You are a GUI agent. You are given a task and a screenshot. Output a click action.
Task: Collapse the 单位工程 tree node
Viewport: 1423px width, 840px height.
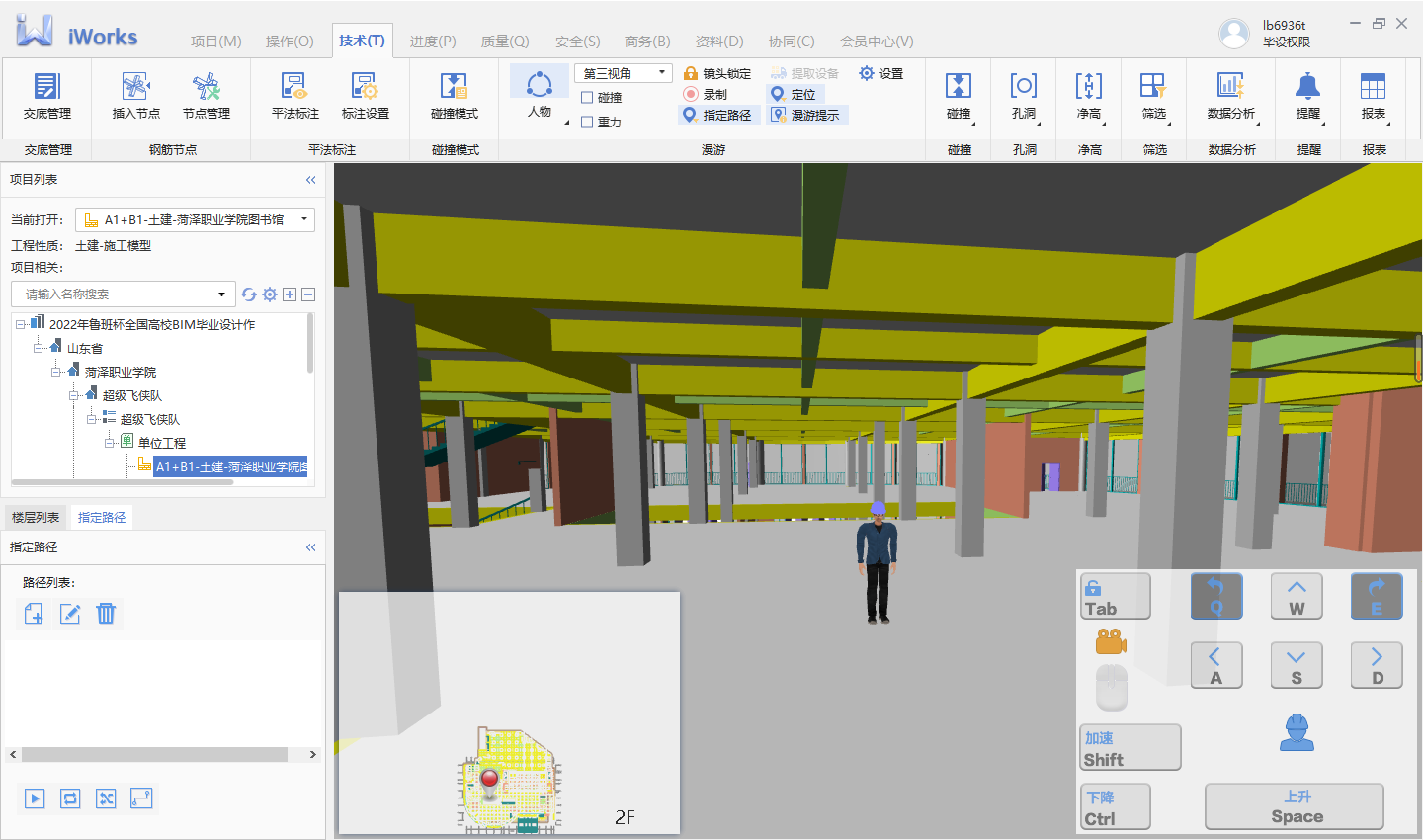(109, 443)
